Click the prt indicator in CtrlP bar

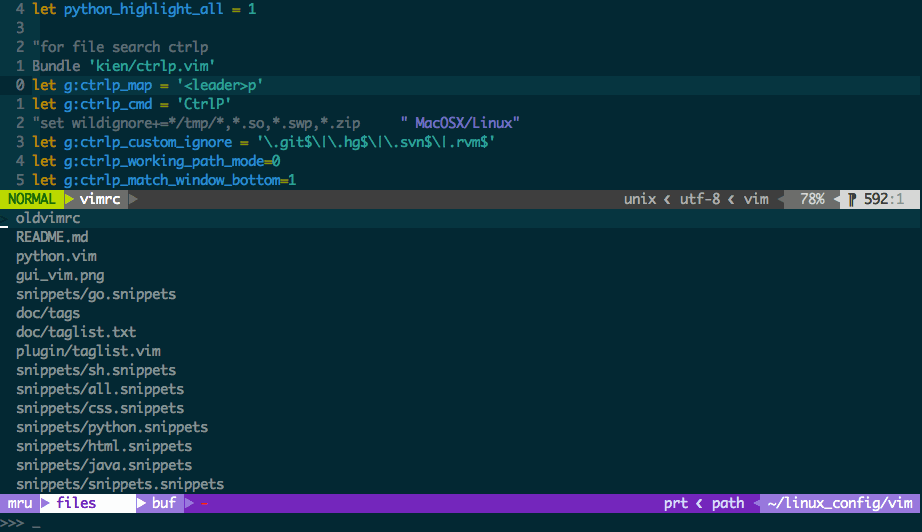pyautogui.click(x=675, y=503)
